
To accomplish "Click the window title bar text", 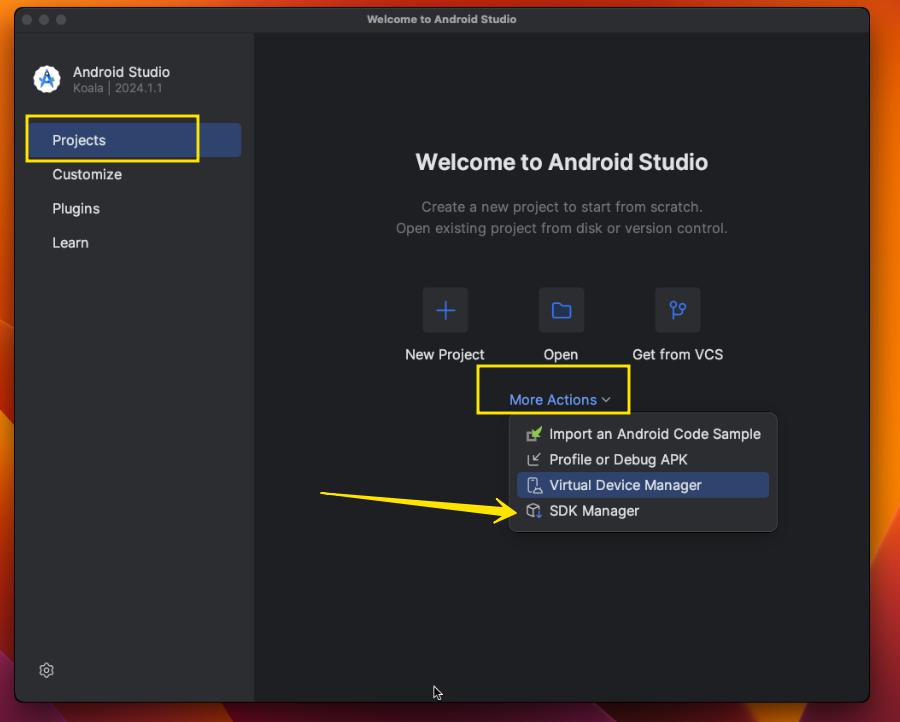I will pos(441,20).
